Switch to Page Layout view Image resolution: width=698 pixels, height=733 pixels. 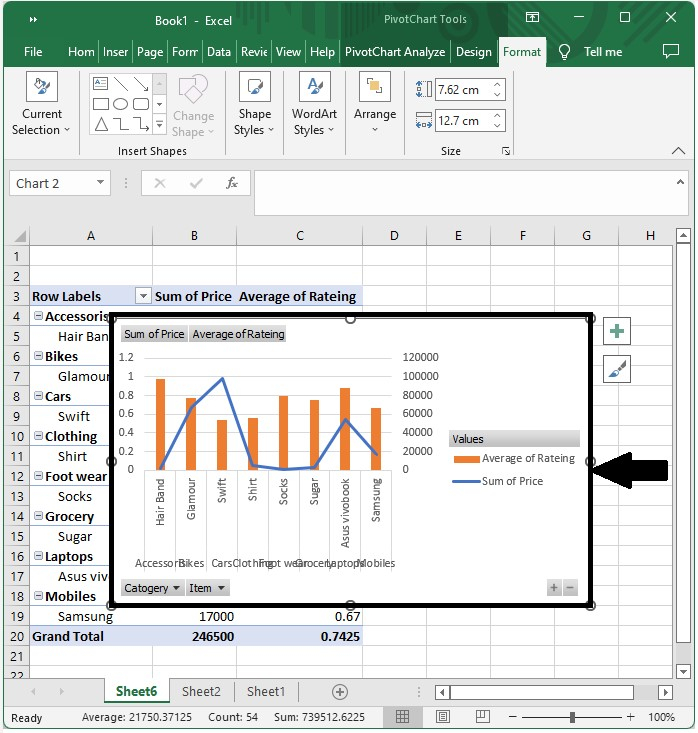443,716
